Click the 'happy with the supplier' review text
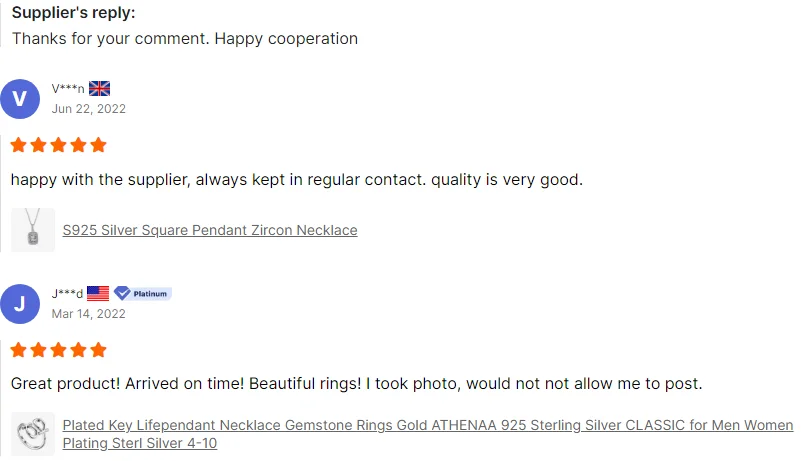Image resolution: width=812 pixels, height=461 pixels. 296,180
